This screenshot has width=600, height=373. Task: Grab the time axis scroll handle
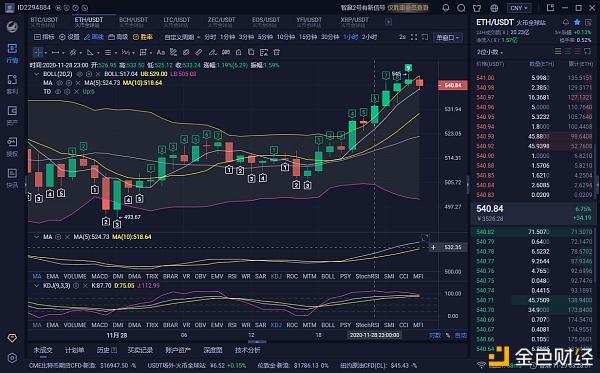click(x=257, y=341)
